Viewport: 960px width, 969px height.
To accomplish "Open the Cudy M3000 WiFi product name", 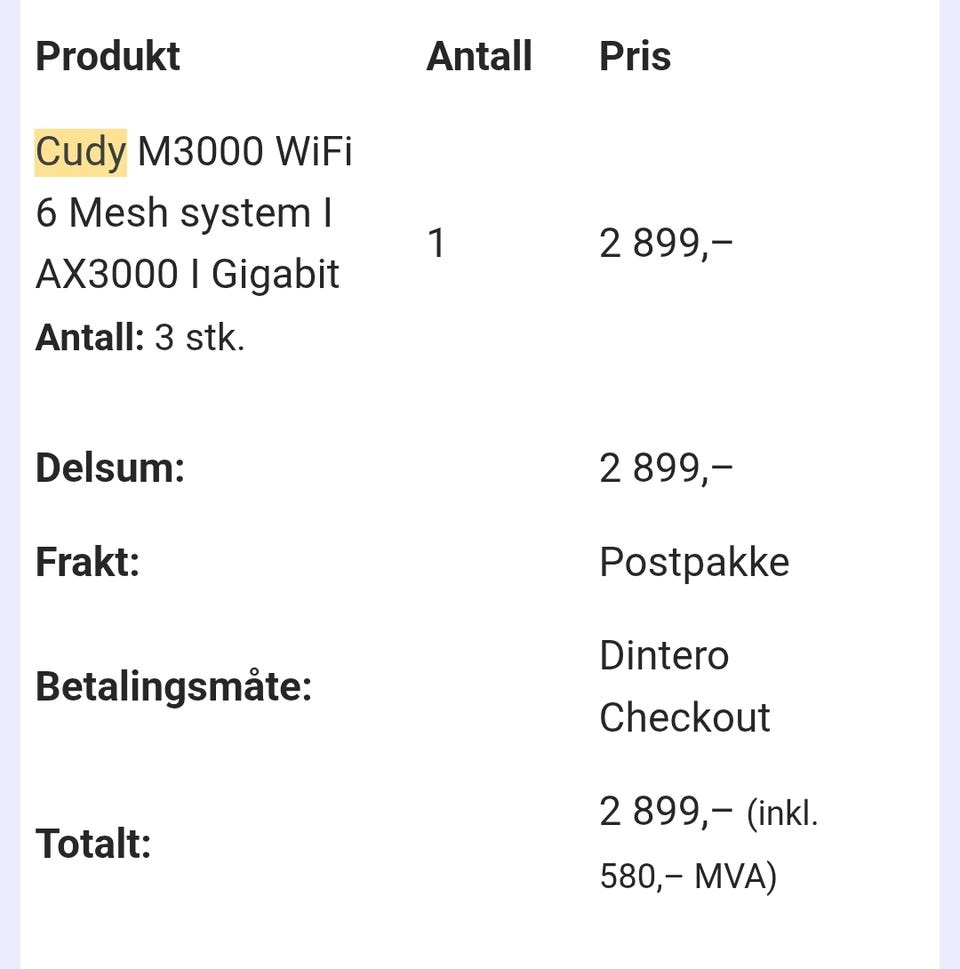I will (x=193, y=213).
